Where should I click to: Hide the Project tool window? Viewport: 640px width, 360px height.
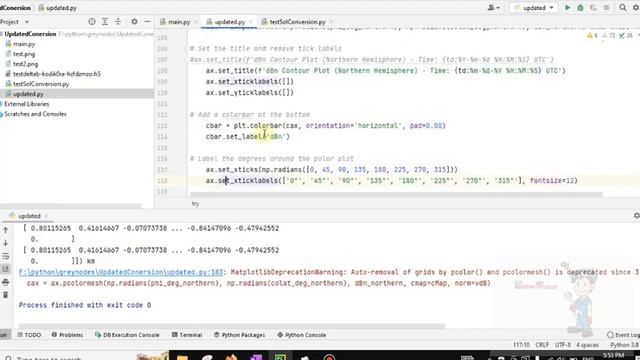point(147,22)
